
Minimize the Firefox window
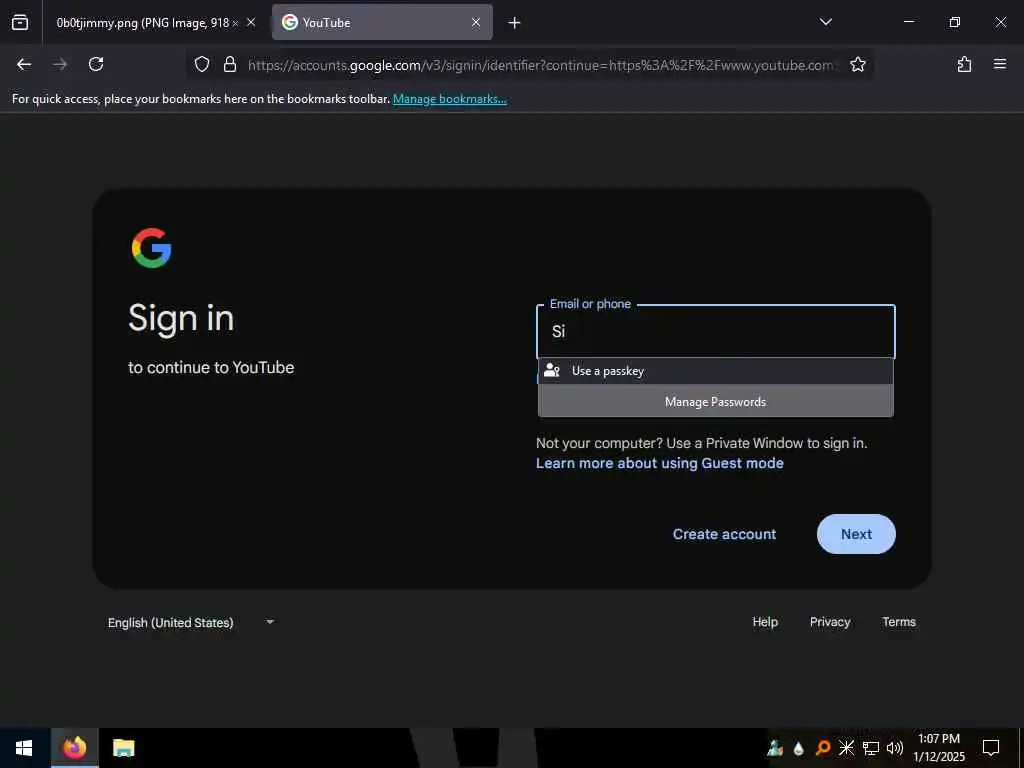(908, 22)
